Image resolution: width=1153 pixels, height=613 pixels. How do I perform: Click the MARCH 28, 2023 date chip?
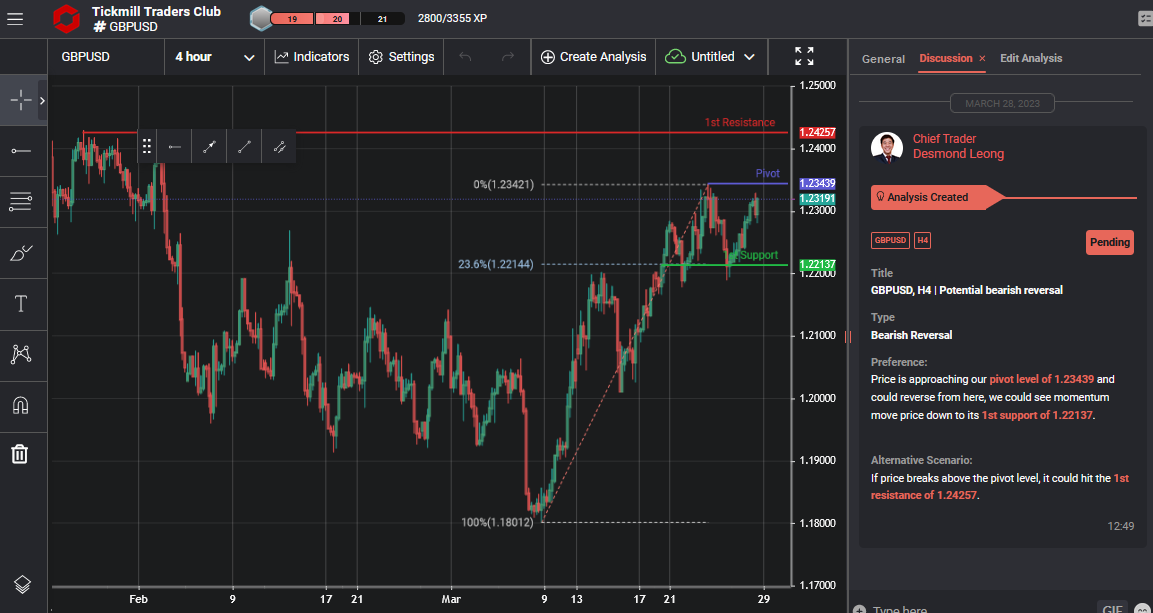1002,104
